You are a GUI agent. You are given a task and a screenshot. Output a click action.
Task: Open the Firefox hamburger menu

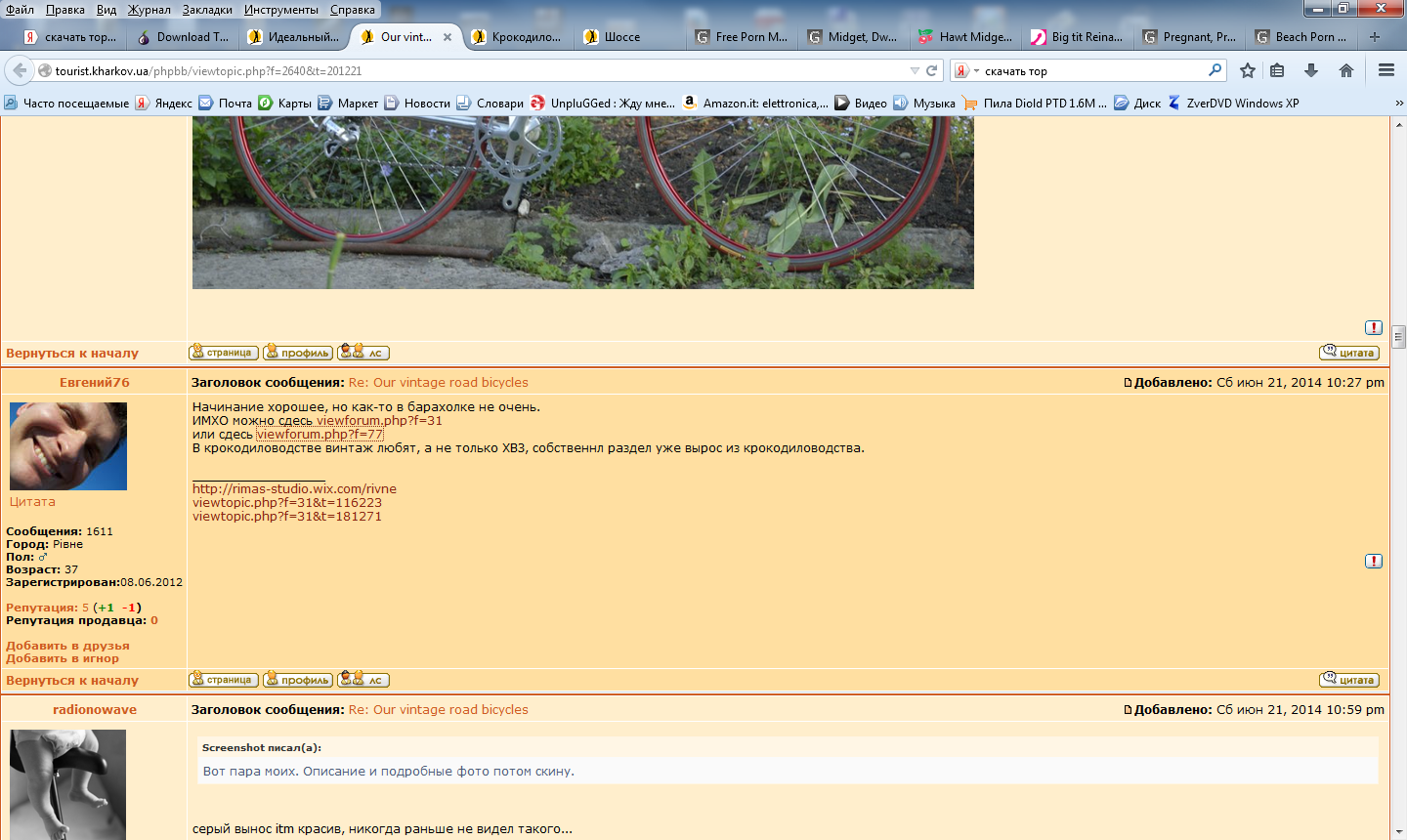point(1386,70)
